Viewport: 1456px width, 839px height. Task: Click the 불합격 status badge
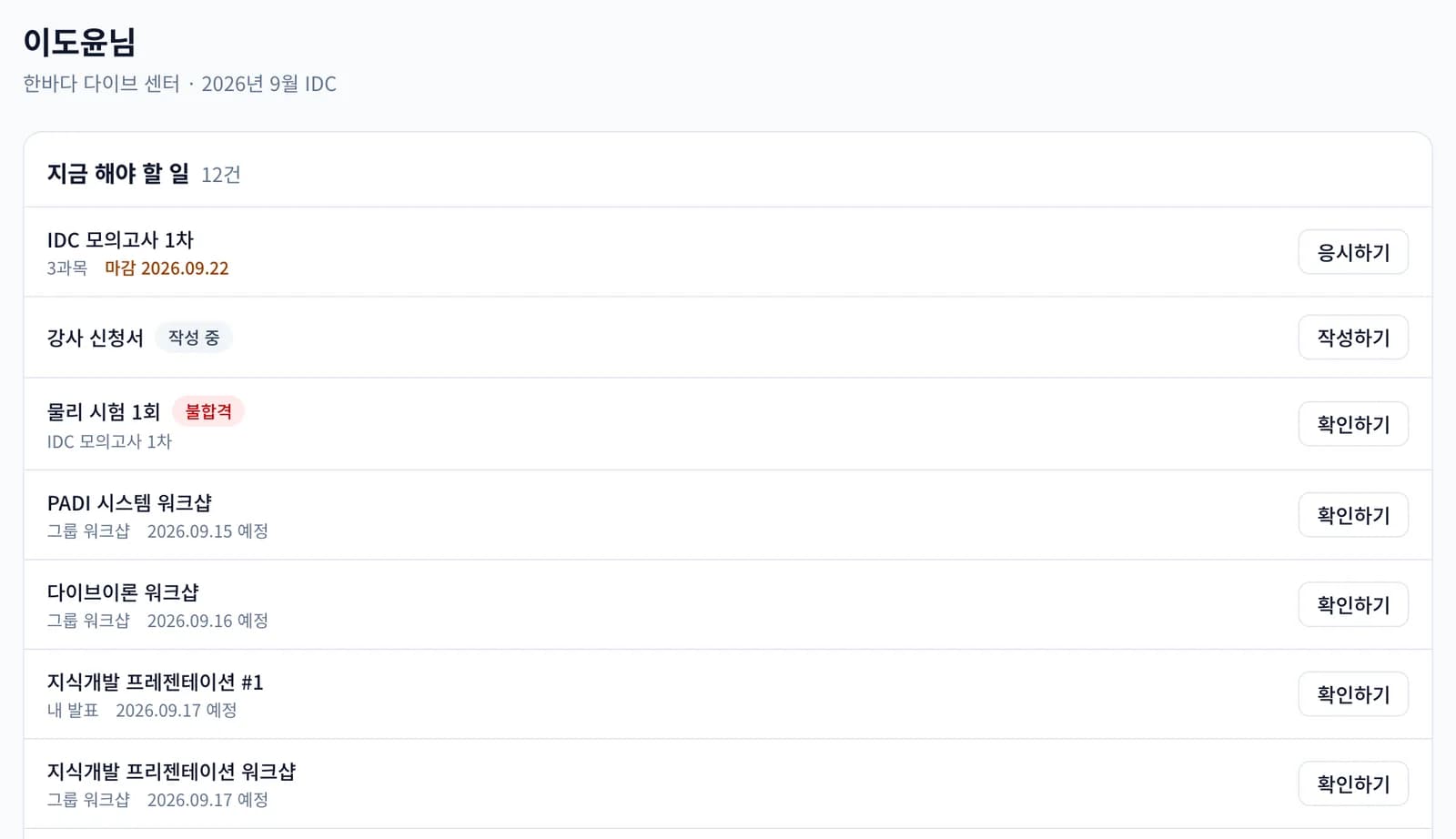click(208, 411)
